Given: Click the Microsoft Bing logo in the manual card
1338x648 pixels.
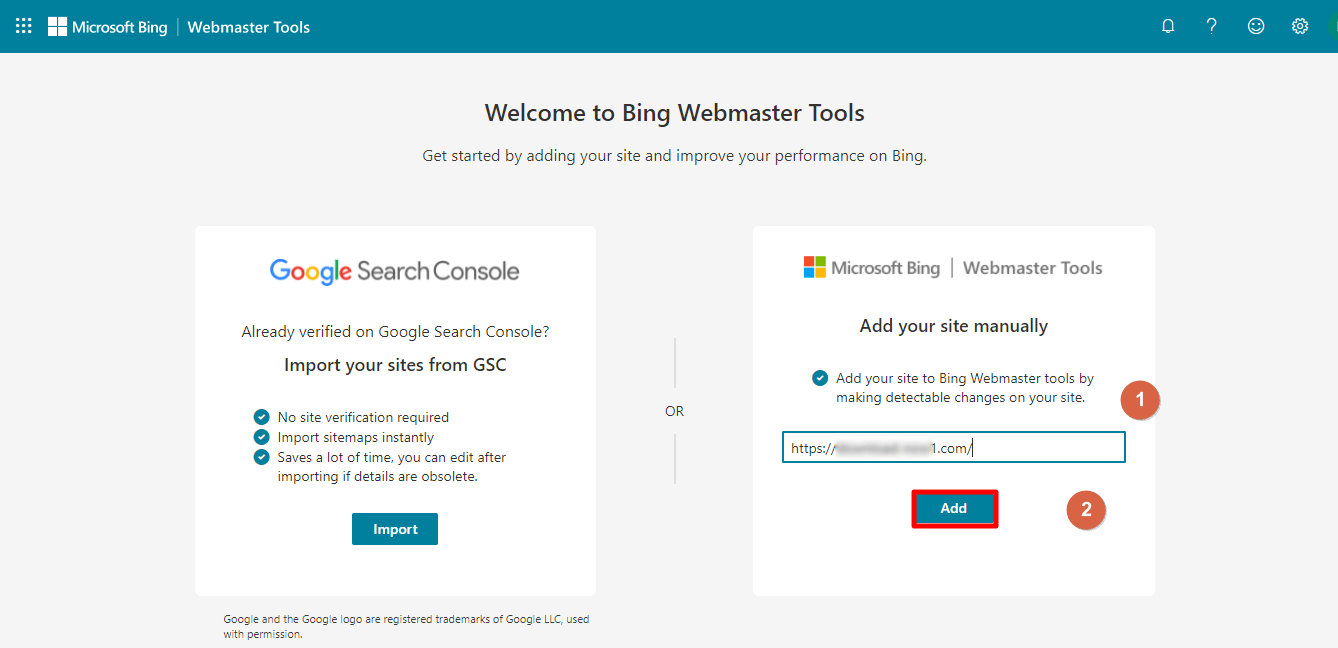Looking at the screenshot, I should (872, 268).
